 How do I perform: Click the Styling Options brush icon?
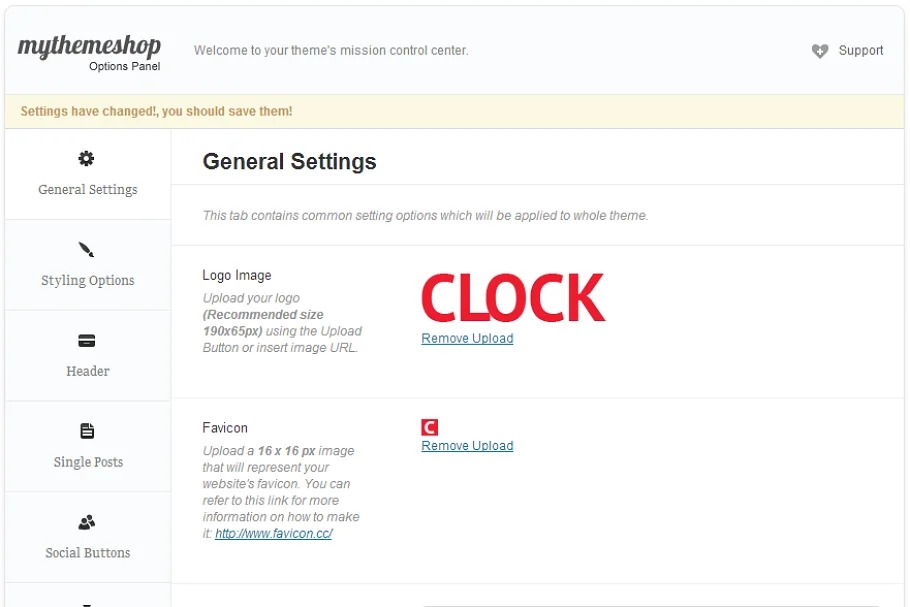click(87, 249)
